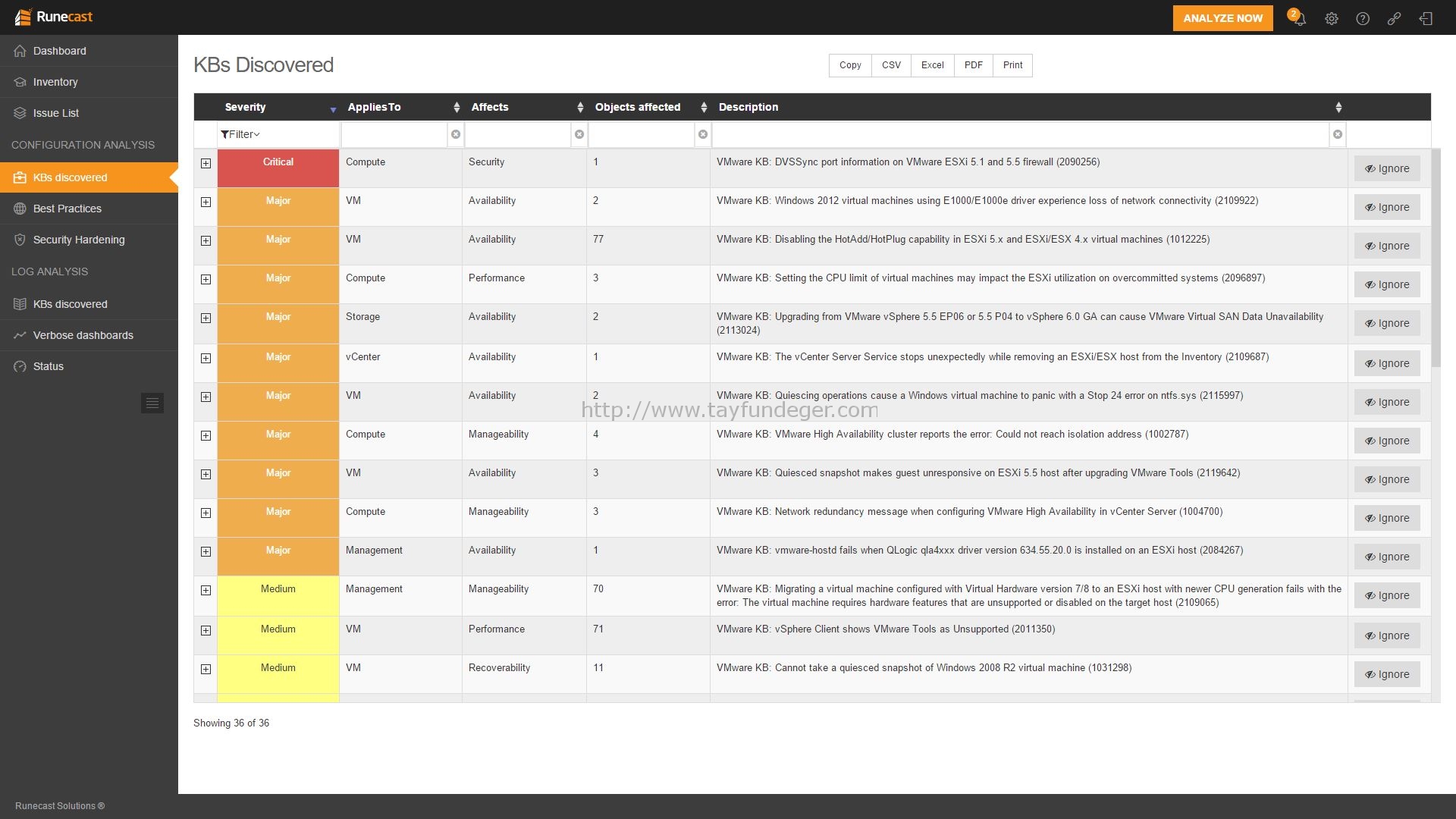This screenshot has width=1456, height=819.
Task: Click the Issue List layers icon
Action: [20, 113]
